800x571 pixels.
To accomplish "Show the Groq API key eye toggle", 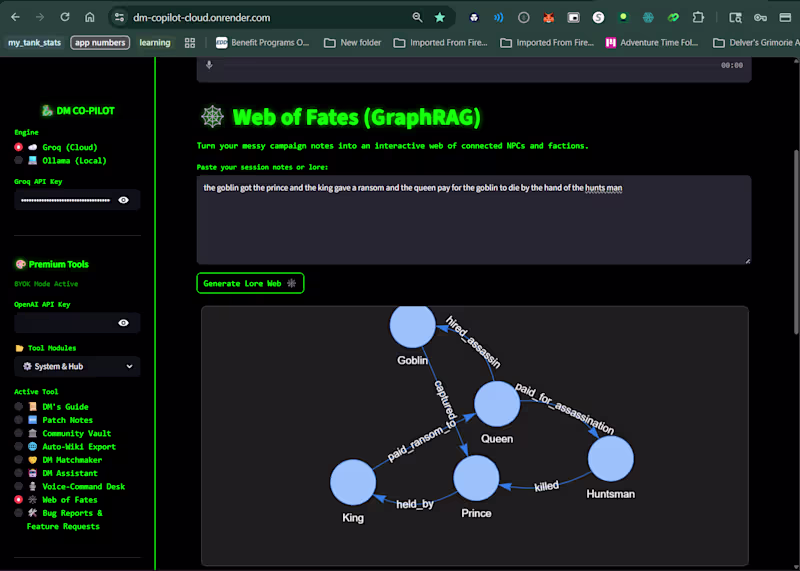I will click(x=123, y=200).
